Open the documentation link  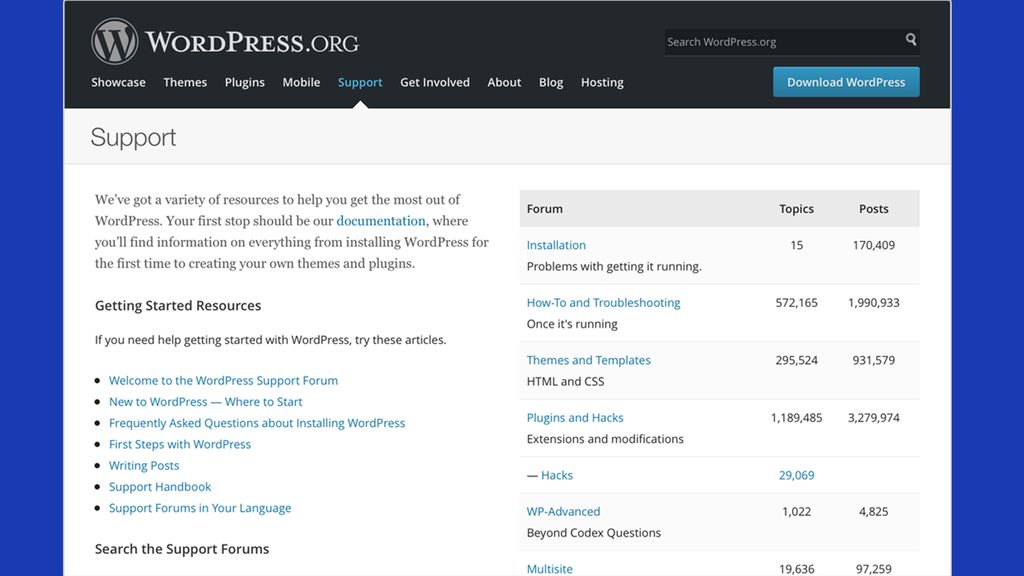(x=381, y=220)
